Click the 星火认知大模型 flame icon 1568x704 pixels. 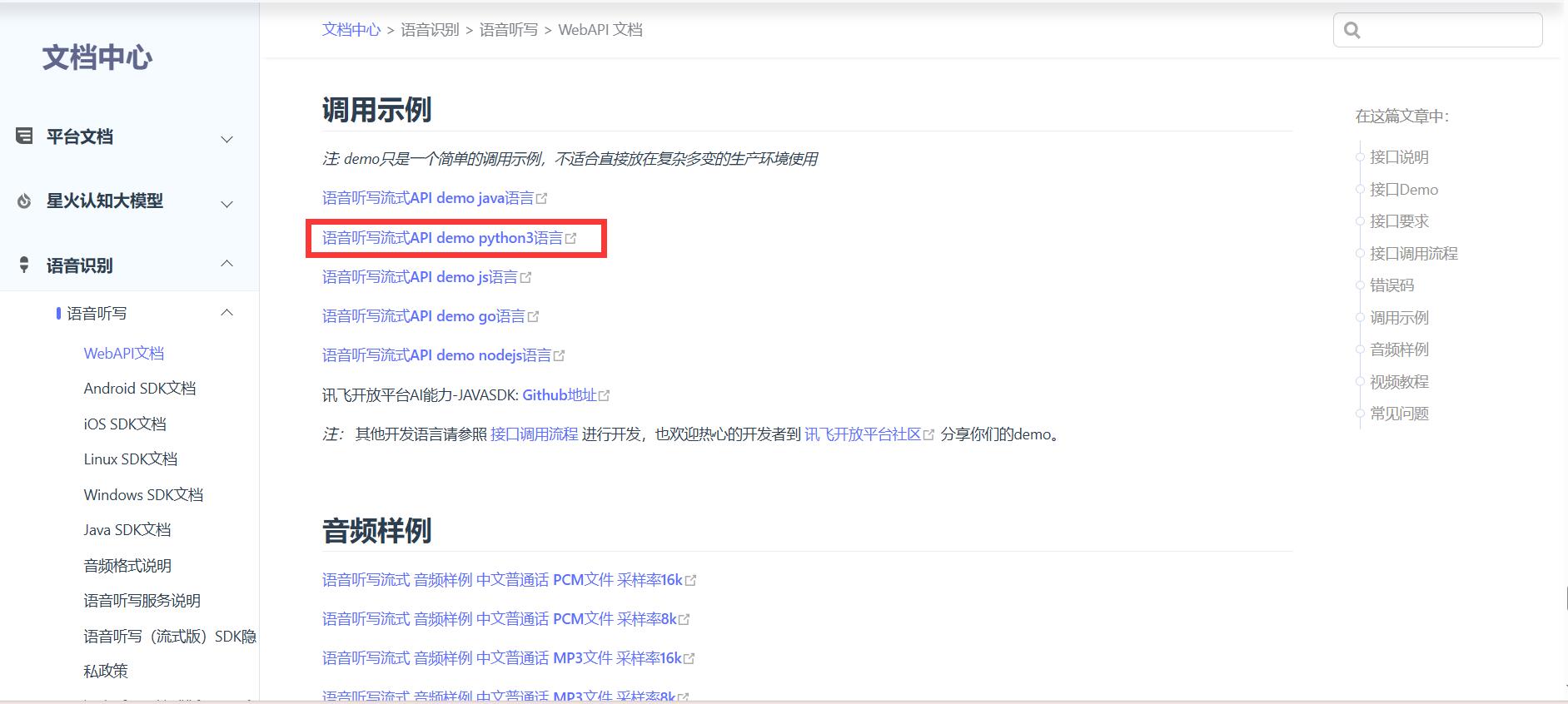[x=24, y=201]
